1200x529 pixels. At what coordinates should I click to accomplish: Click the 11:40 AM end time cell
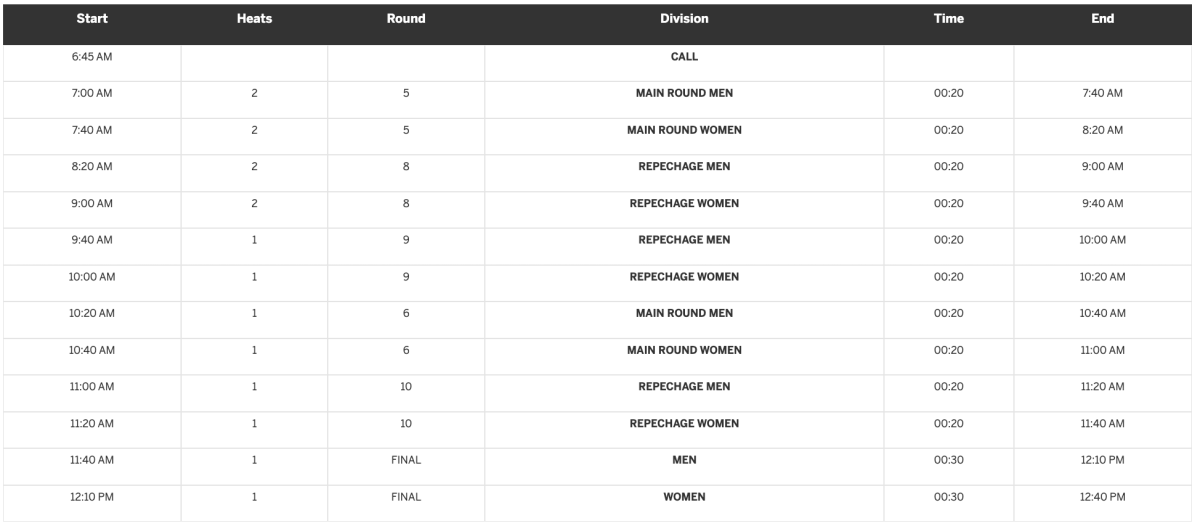point(1102,423)
